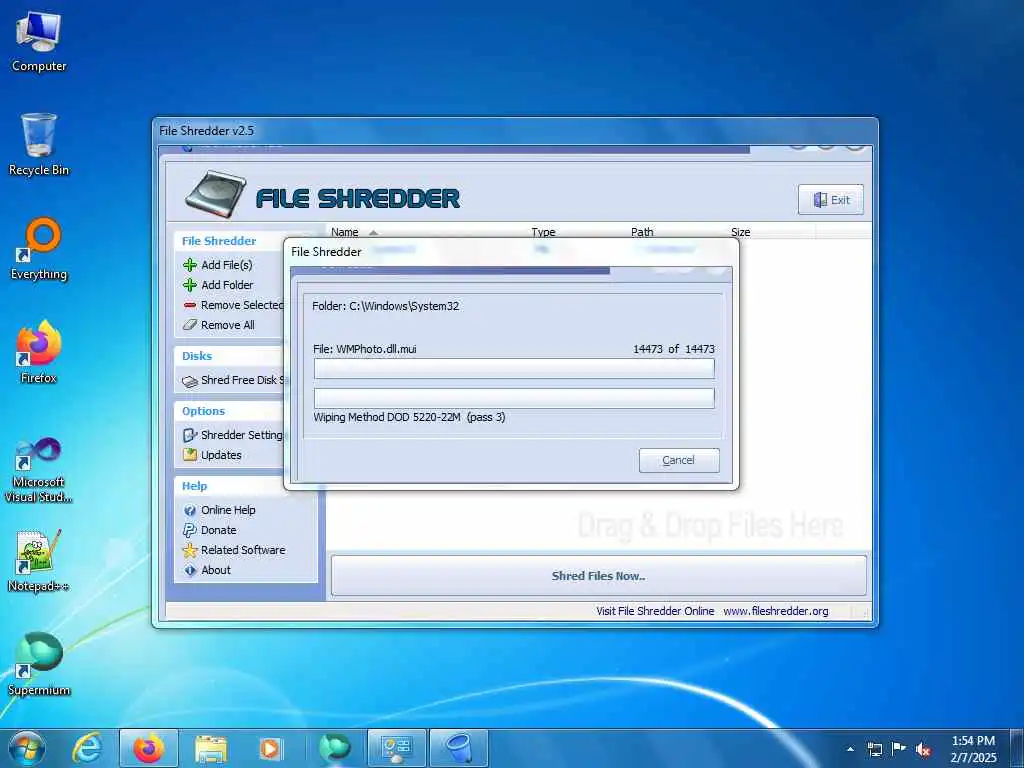Open Windows Explorer from the taskbar
Image resolution: width=1024 pixels, height=768 pixels.
pyautogui.click(x=211, y=748)
